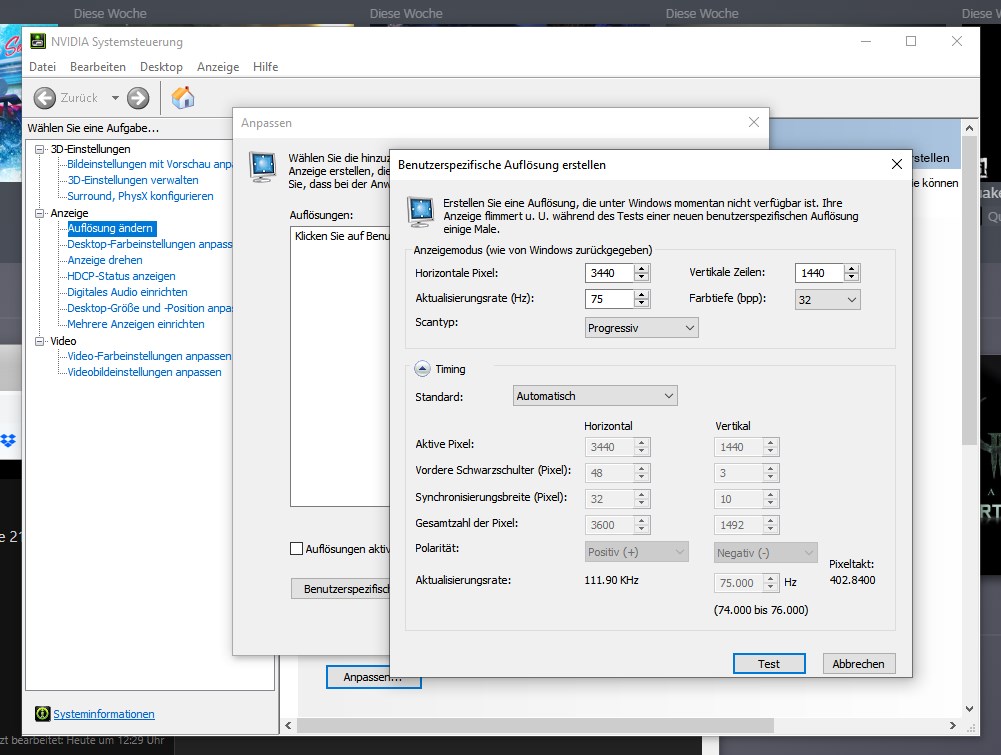The width and height of the screenshot is (1001, 755).
Task: Click the Horizontale Pixel input field
Action: pyautogui.click(x=609, y=273)
